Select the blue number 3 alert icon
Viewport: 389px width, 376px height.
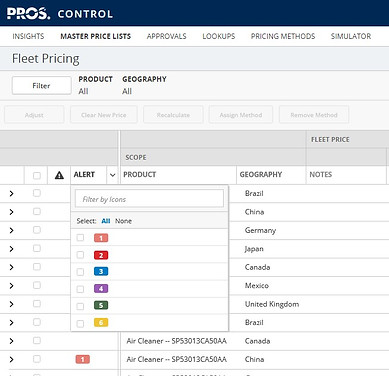(x=101, y=271)
